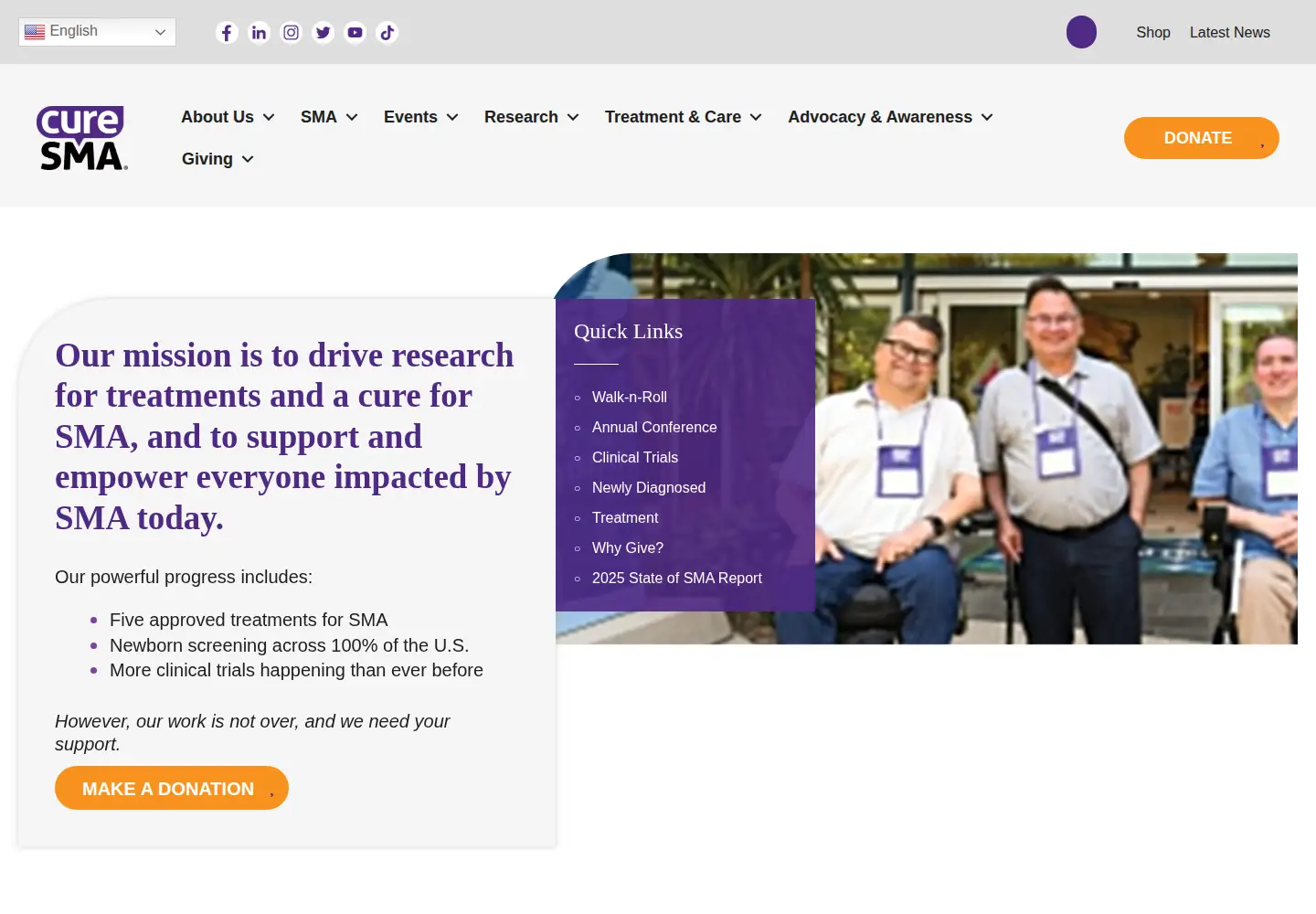Open the Instagram social icon
Screen dimensions: 1316x914
pos(291,33)
